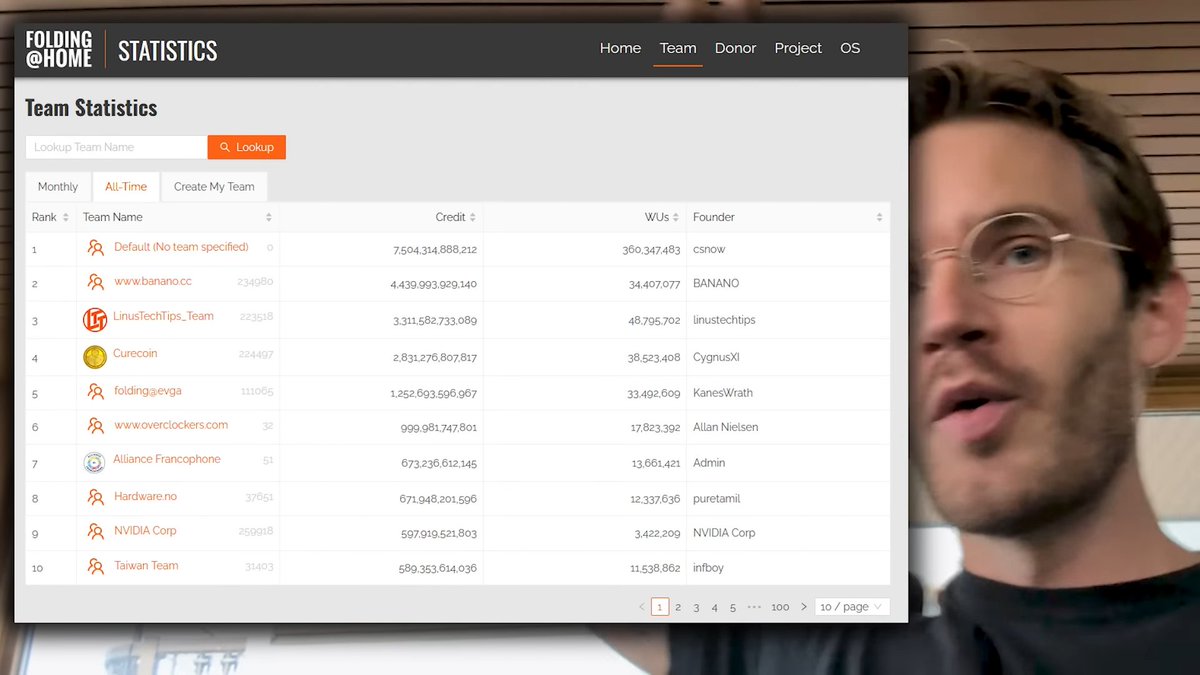The image size is (1200, 675).
Task: Jump ahead with pagination ellipsis
Action: pos(754,607)
